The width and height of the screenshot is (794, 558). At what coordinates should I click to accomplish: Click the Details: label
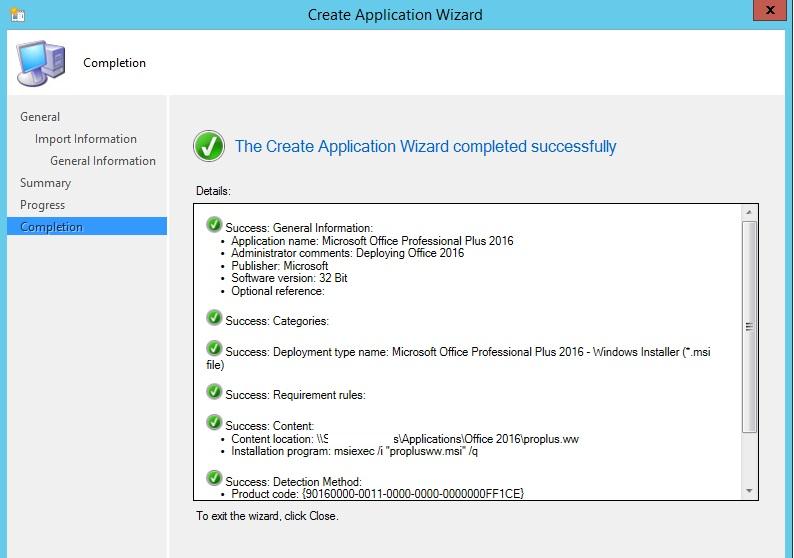pyautogui.click(x=213, y=191)
